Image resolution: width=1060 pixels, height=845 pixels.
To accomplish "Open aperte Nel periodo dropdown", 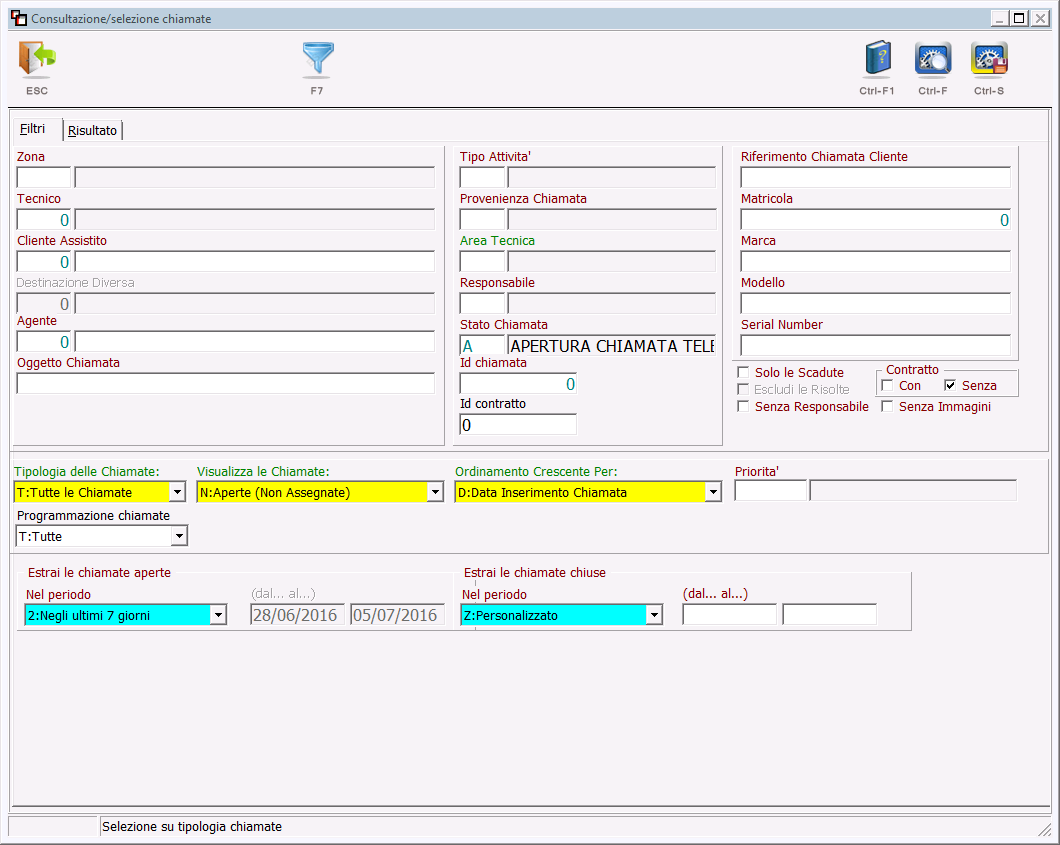I will pyautogui.click(x=218, y=615).
